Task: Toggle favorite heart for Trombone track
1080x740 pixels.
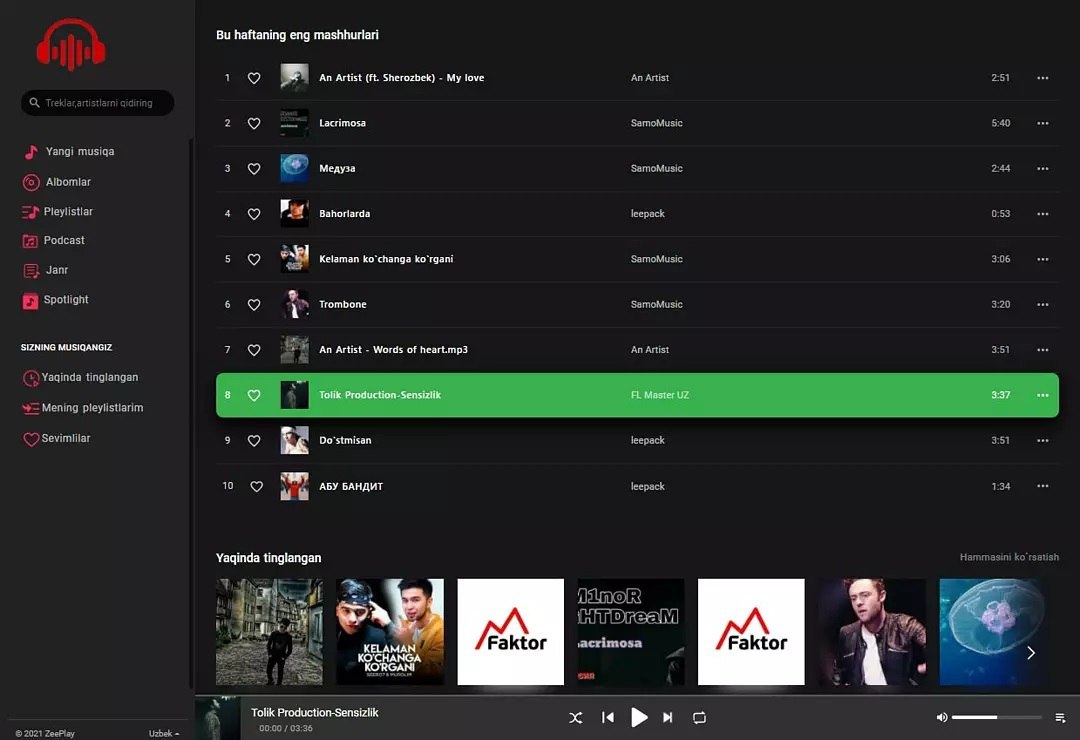Action: tap(254, 305)
